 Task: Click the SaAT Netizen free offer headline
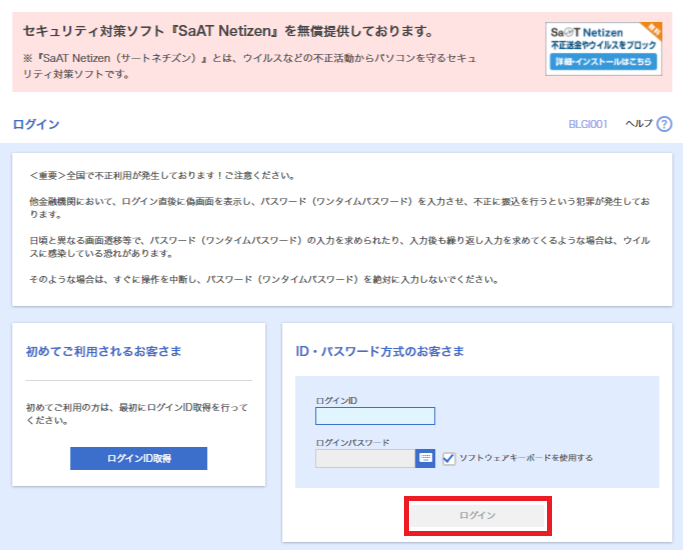point(228,31)
